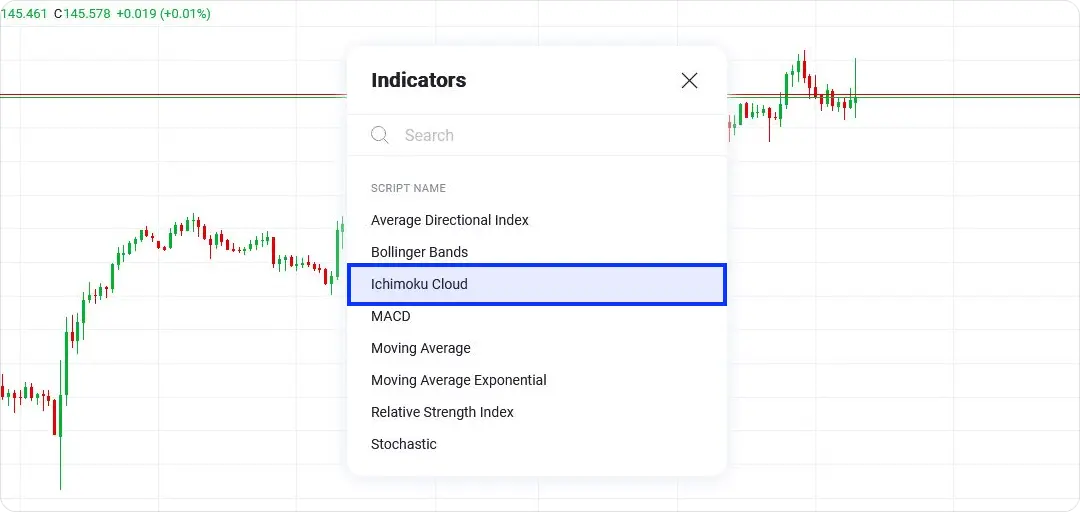Pick the Moving Average script
Screen dimensions: 1080x512
click(420, 348)
